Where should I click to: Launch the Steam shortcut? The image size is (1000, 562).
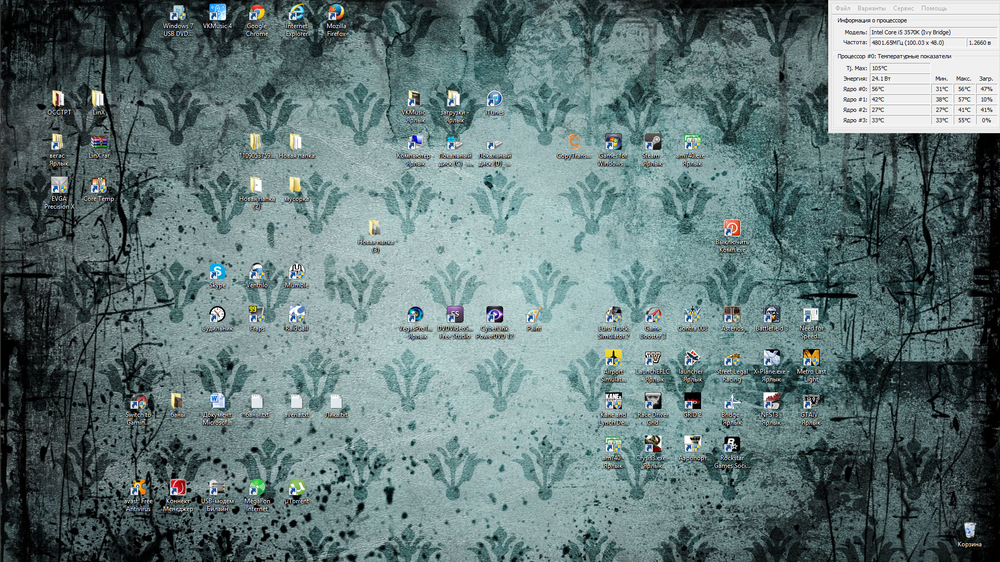point(652,150)
